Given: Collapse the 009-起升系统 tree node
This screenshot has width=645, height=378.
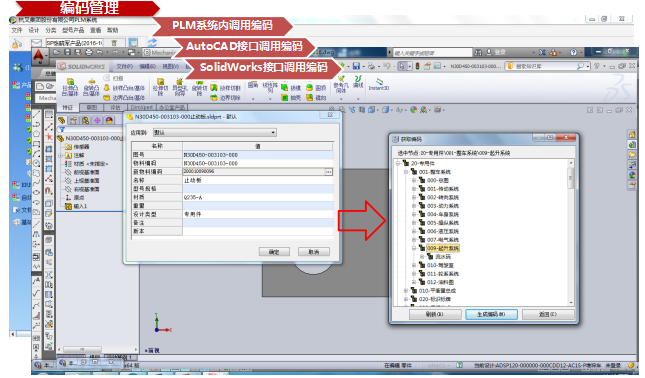Looking at the screenshot, I should 414,248.
